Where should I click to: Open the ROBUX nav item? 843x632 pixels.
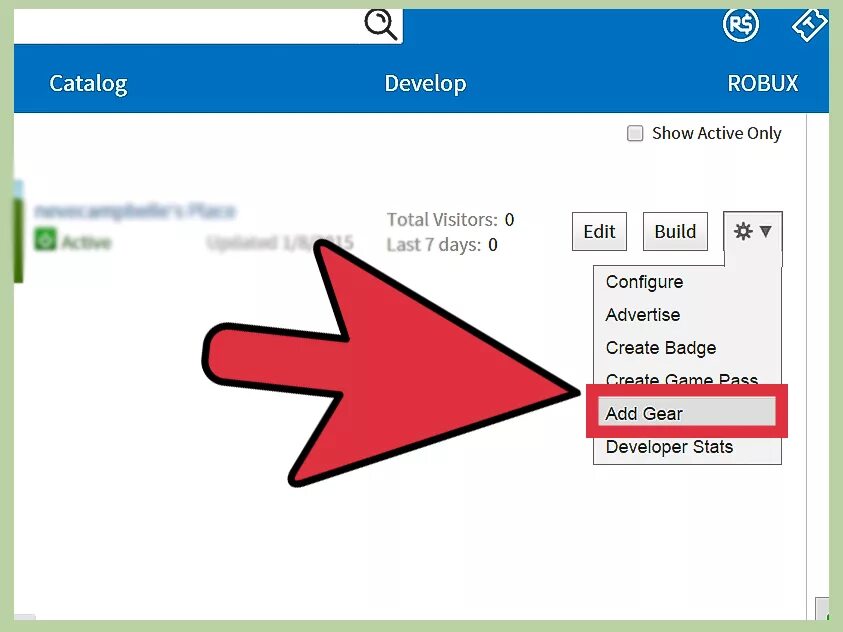(x=762, y=84)
